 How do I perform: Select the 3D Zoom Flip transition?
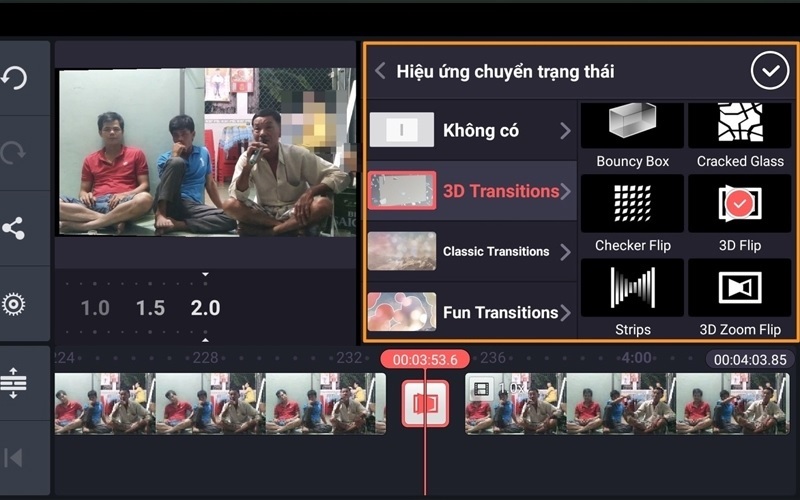point(740,298)
